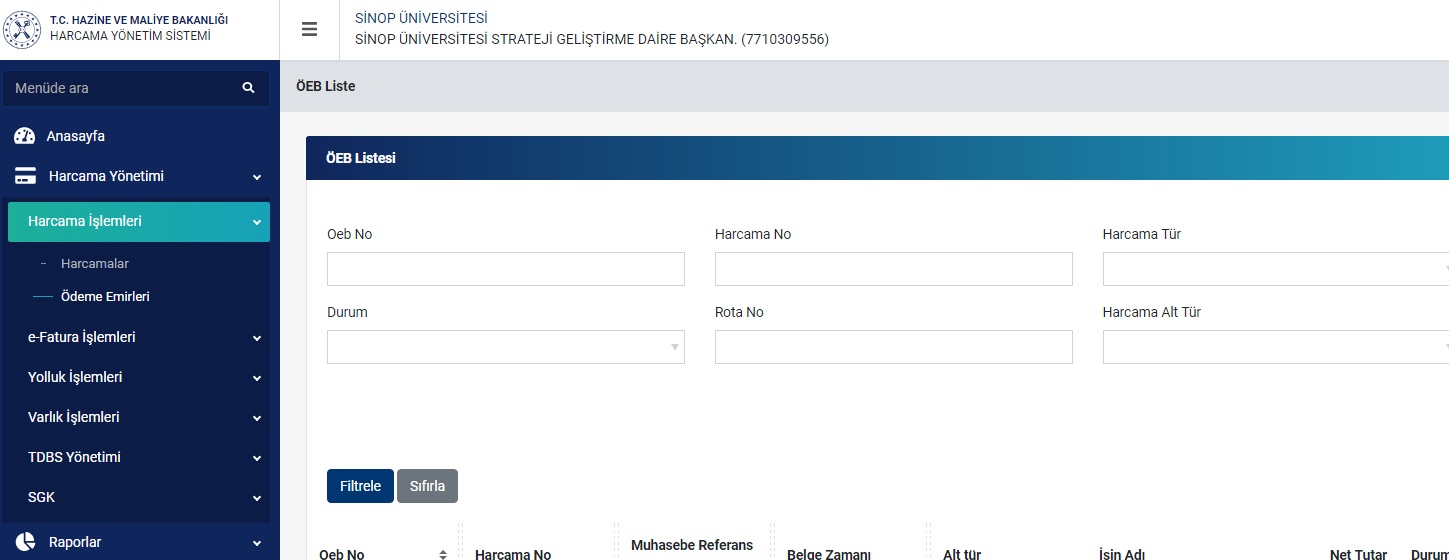
Task: Click the Belge Zamanı column header
Action: point(829,554)
